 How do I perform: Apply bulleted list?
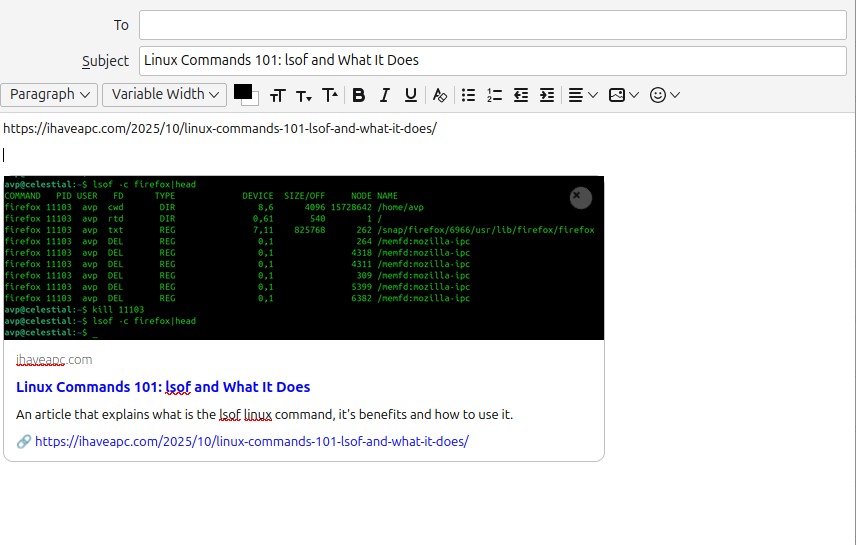[x=468, y=95]
